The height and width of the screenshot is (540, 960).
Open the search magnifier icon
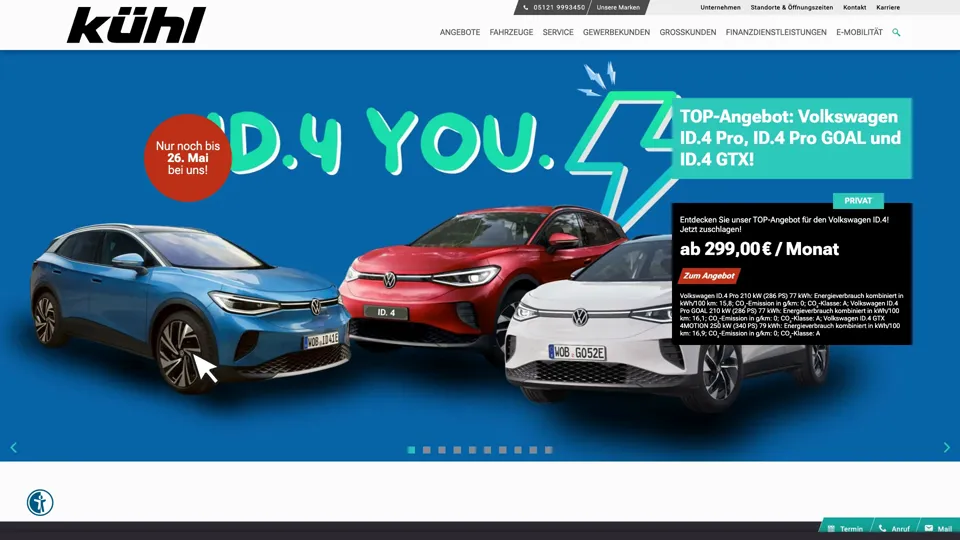[896, 32]
